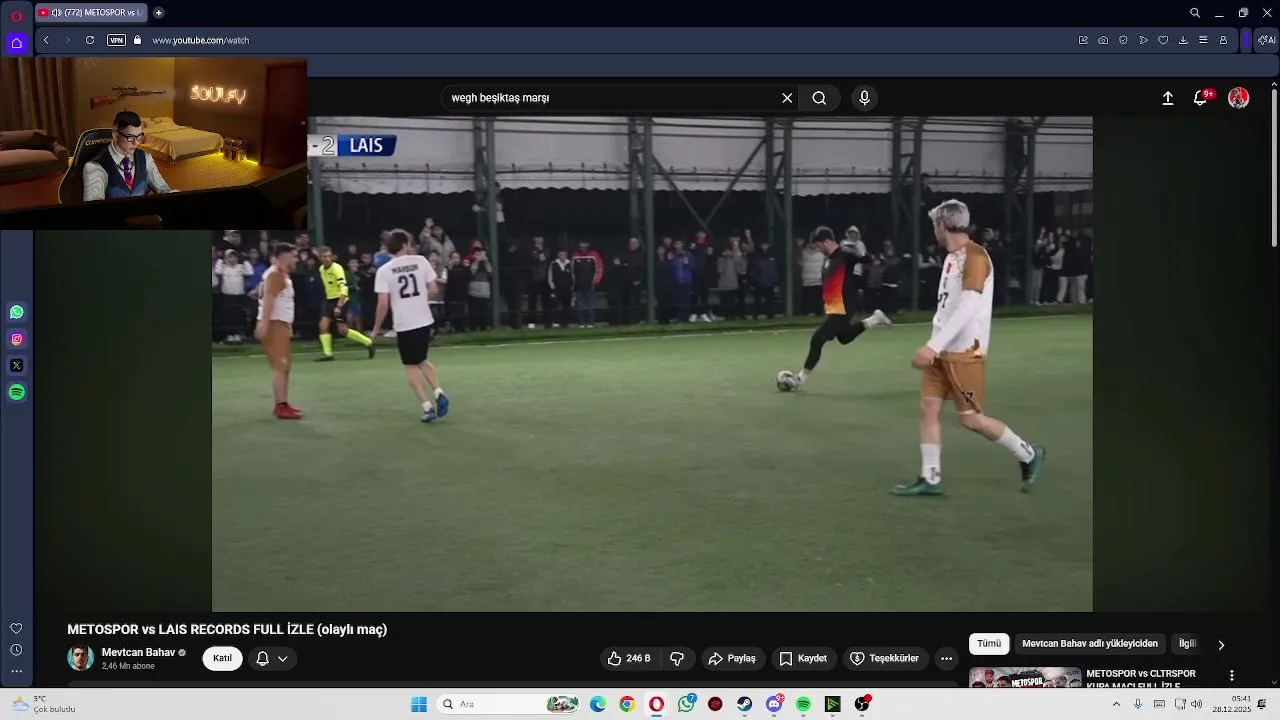The image size is (1280, 720).
Task: Open Microsoft Edge from the taskbar
Action: coord(598,704)
